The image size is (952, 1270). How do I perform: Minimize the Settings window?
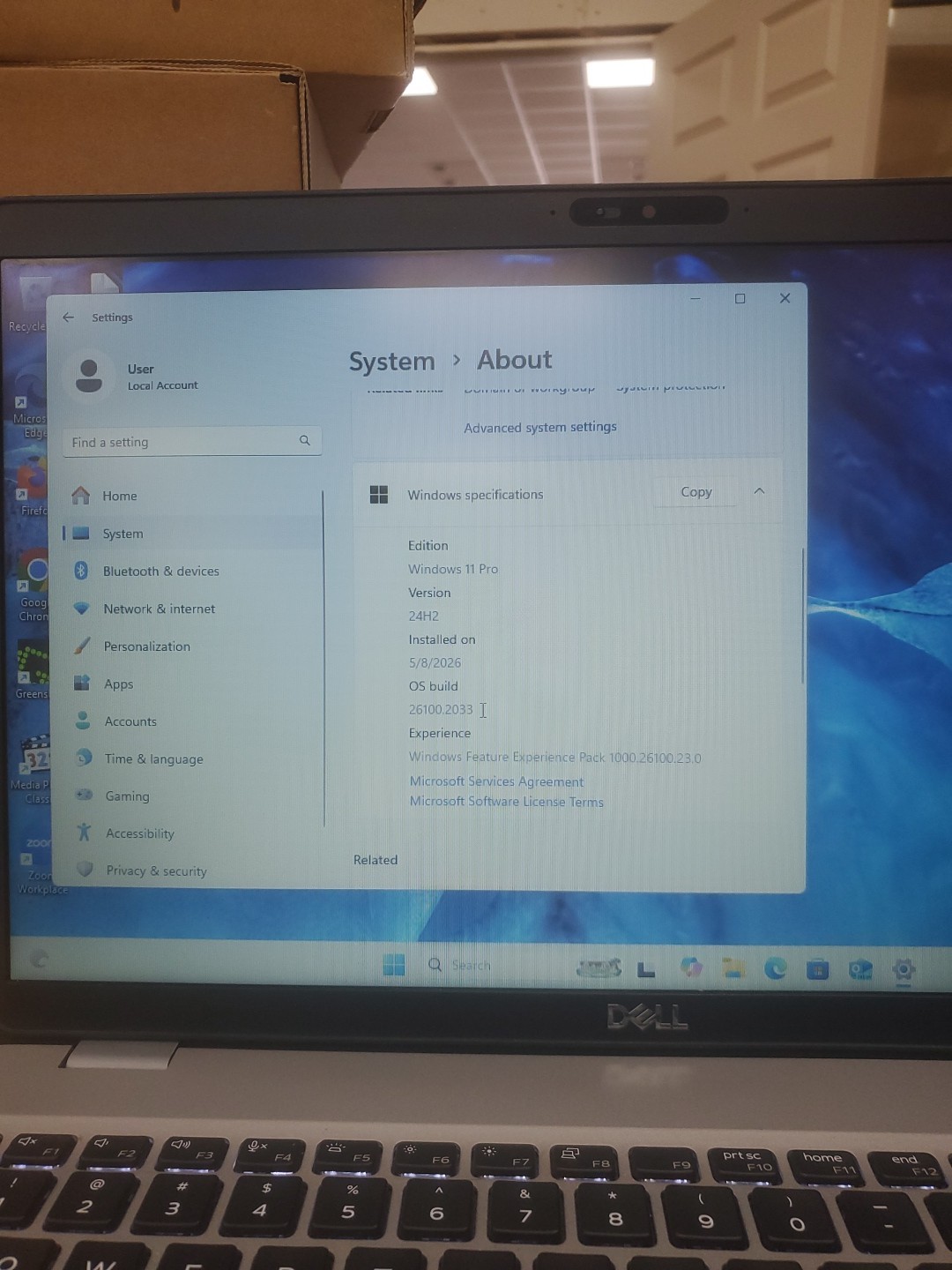(695, 299)
